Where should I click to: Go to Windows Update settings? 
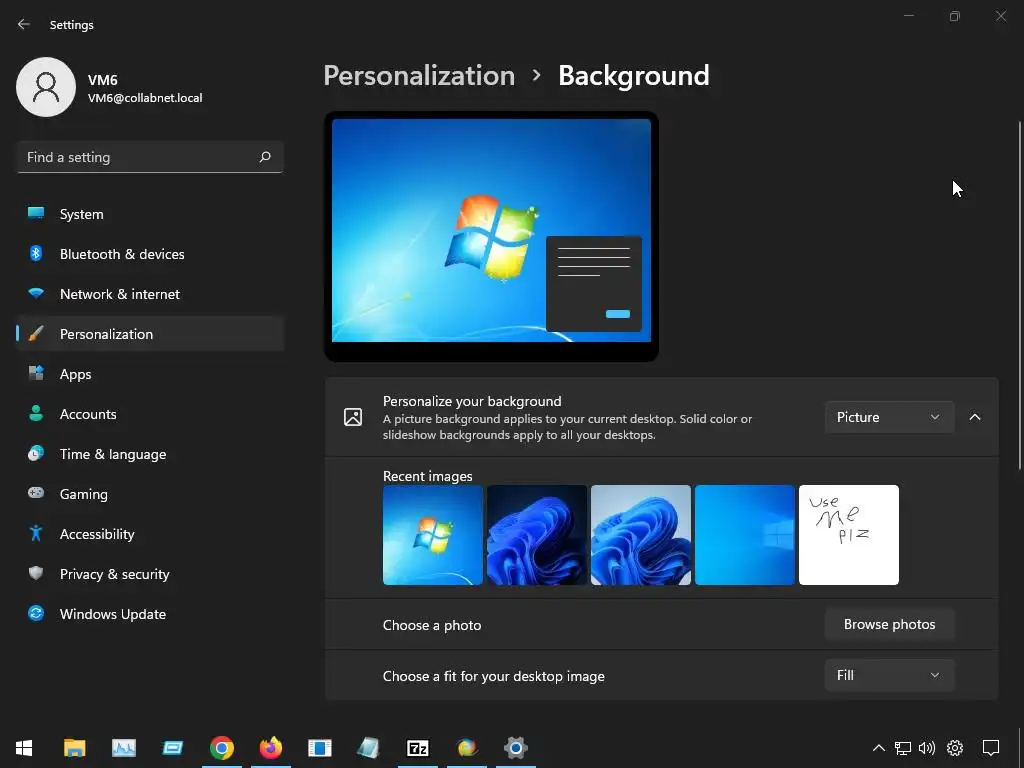tap(150, 614)
